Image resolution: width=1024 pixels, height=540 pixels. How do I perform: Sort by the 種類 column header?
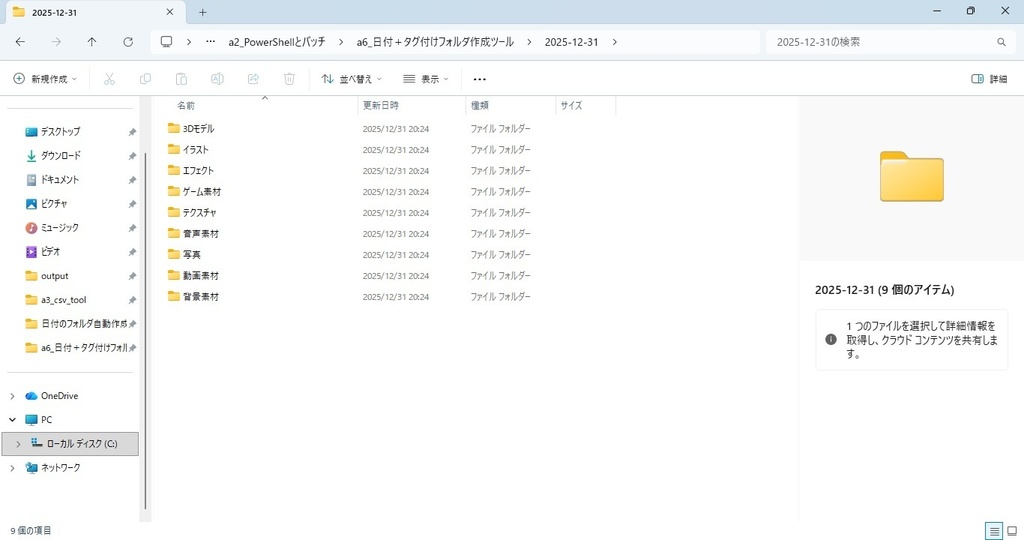pyautogui.click(x=480, y=105)
